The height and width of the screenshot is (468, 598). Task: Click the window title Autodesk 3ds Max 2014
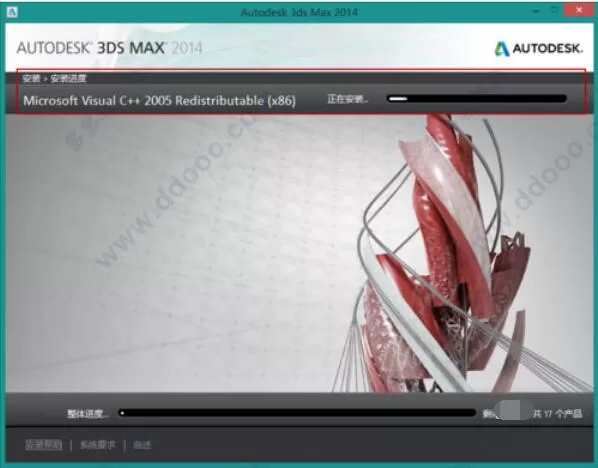click(x=299, y=12)
